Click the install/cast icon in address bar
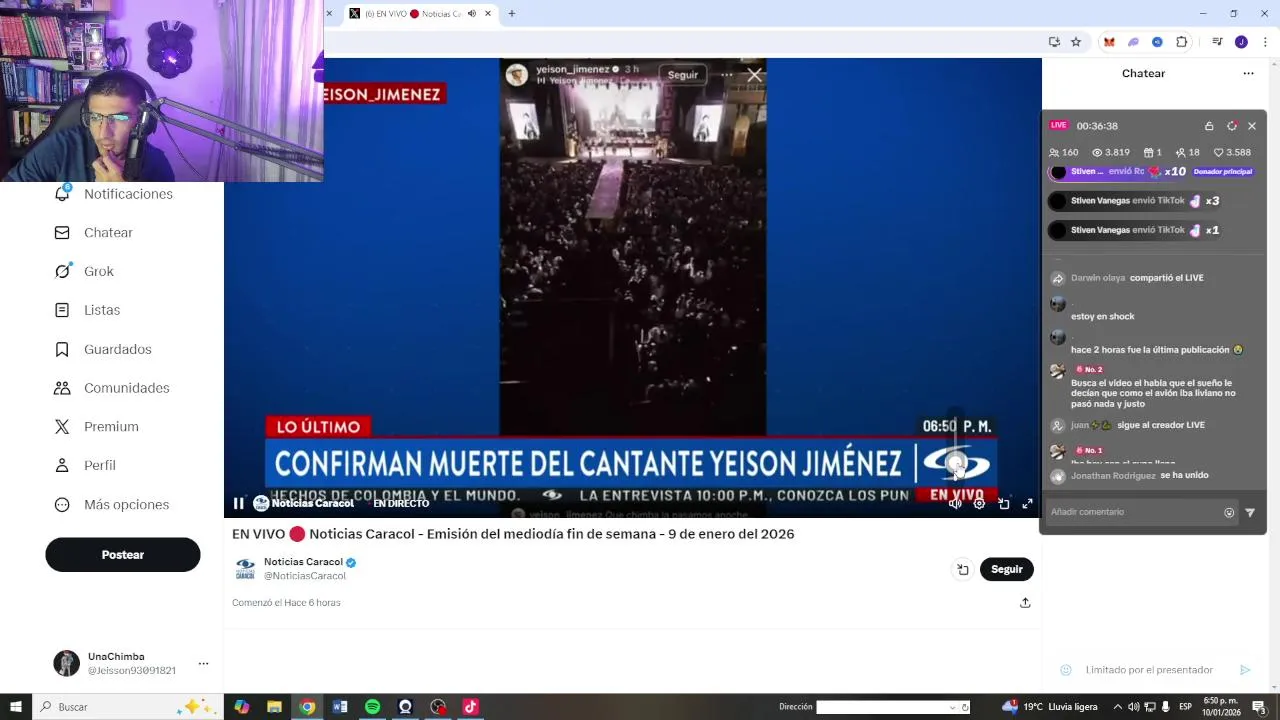 tap(1054, 42)
